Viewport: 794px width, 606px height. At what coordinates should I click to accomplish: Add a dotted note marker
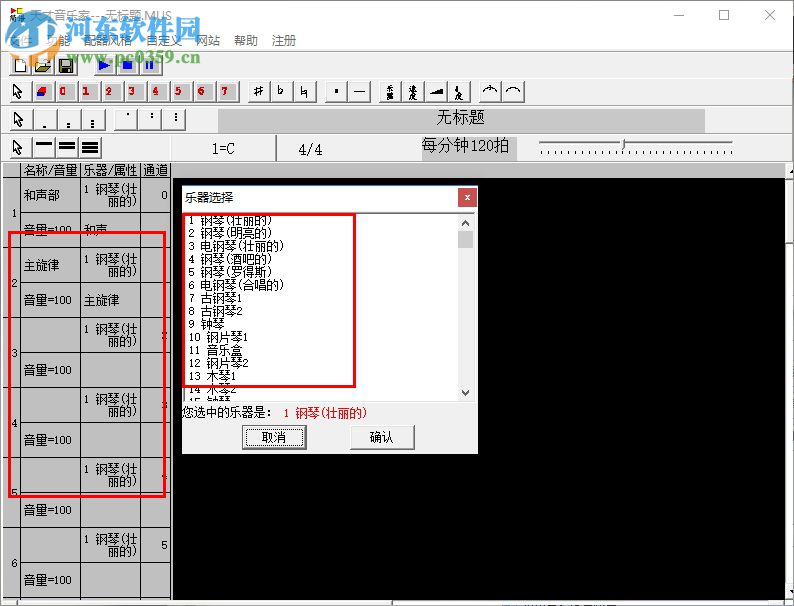(x=336, y=92)
